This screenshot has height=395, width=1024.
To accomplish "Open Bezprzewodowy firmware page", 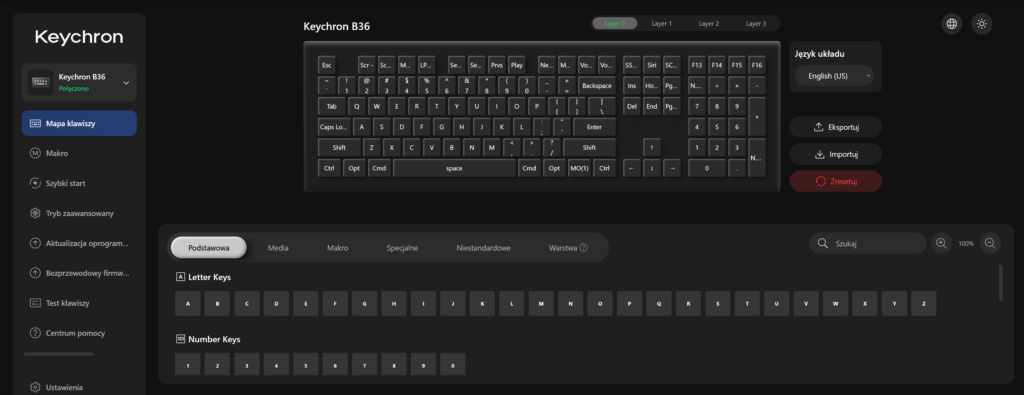I will [x=79, y=273].
